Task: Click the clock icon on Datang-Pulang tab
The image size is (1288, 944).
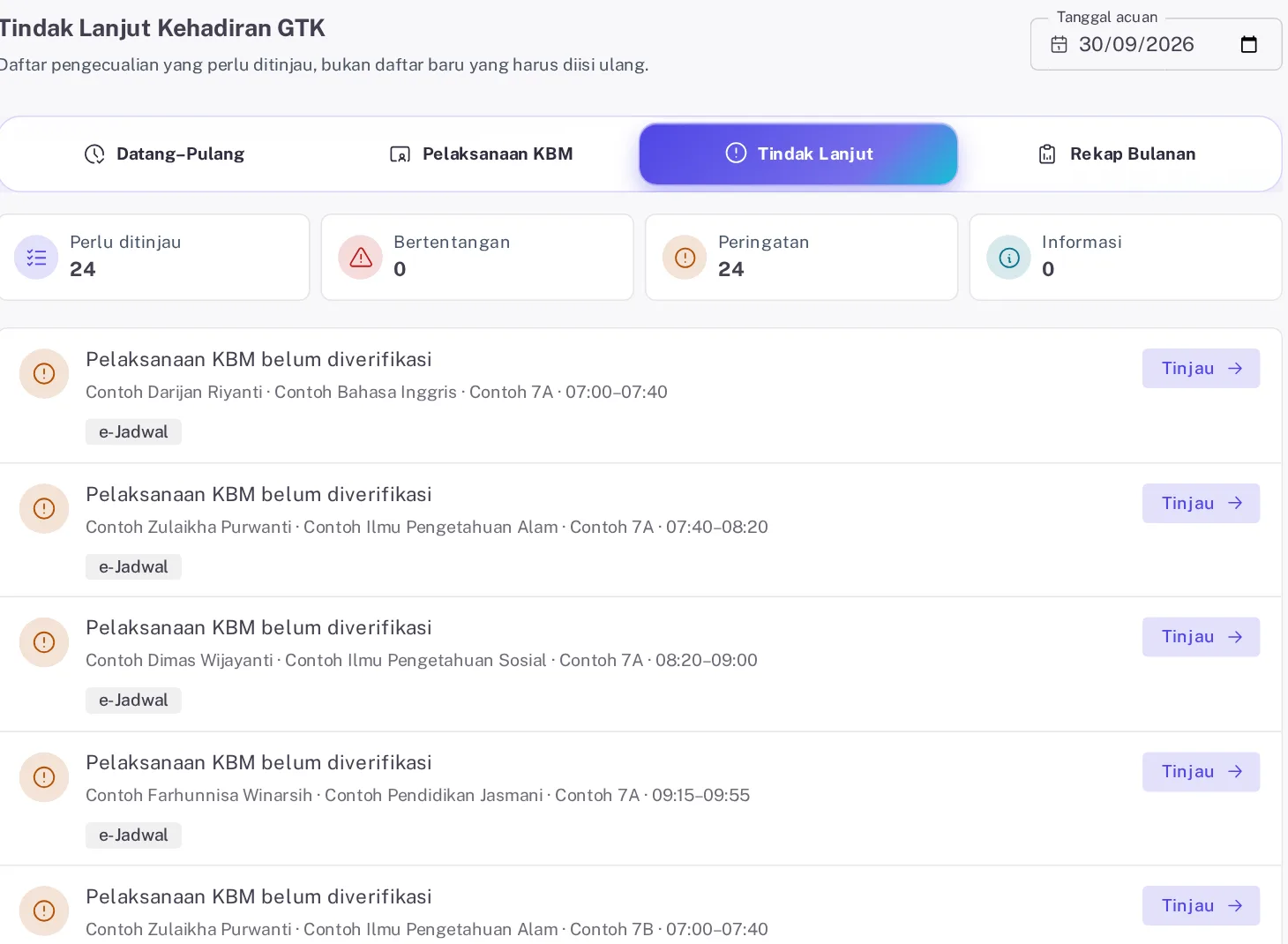Action: point(94,154)
